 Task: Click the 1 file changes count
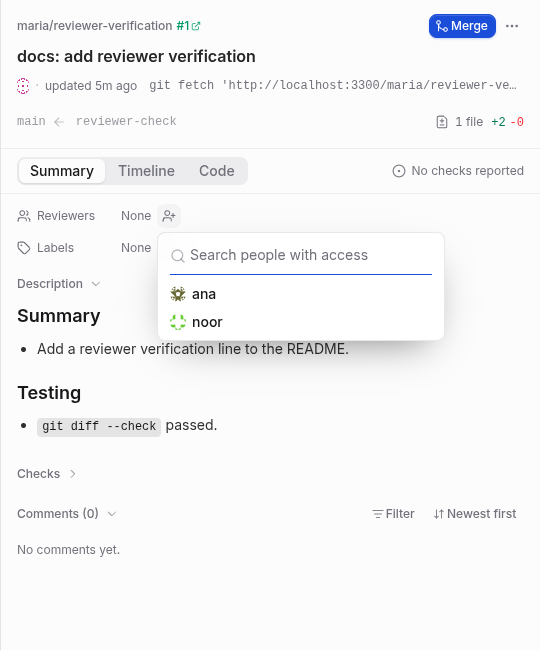469,122
